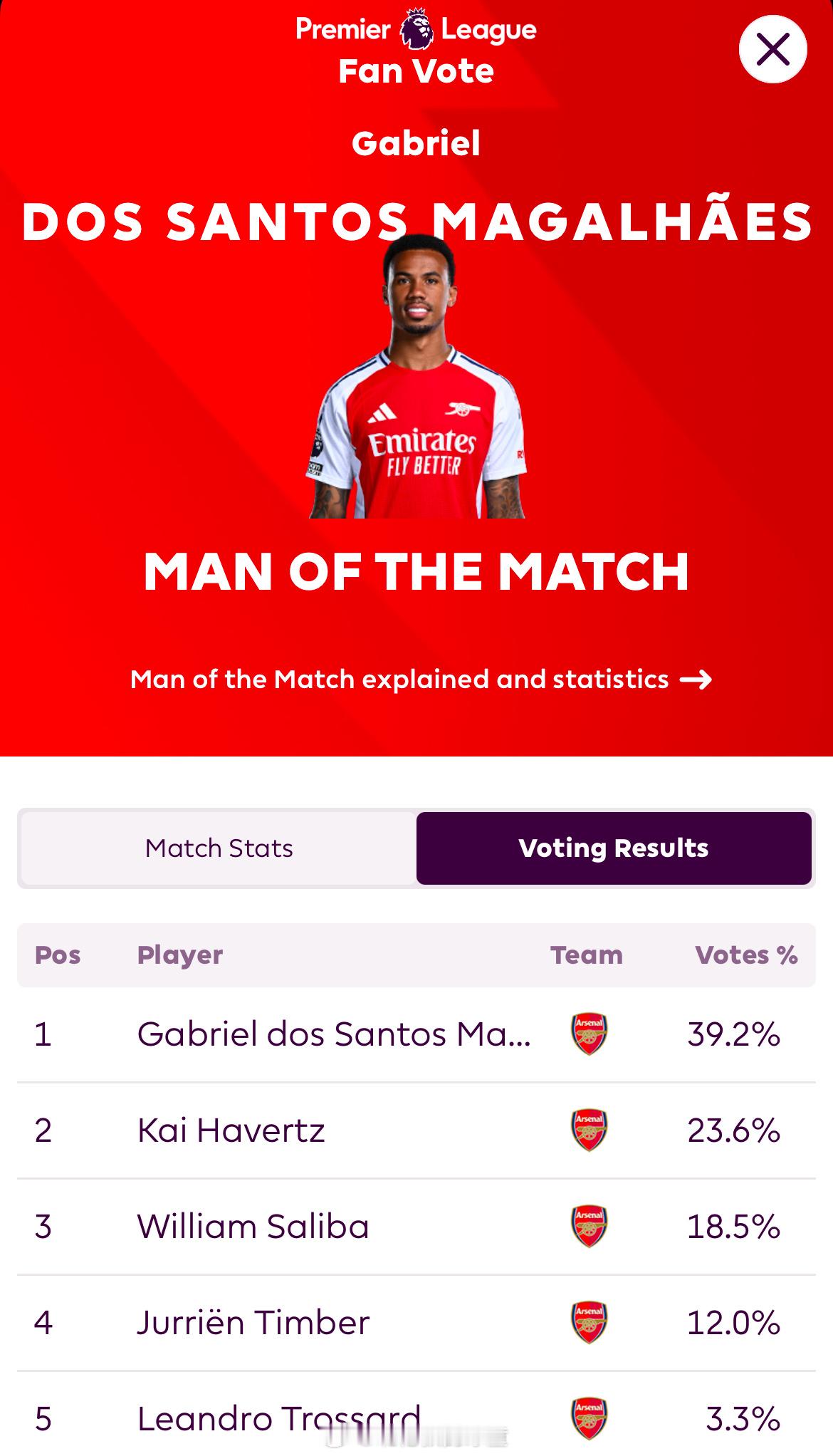Open Kai Havertz player entry

(x=416, y=1130)
